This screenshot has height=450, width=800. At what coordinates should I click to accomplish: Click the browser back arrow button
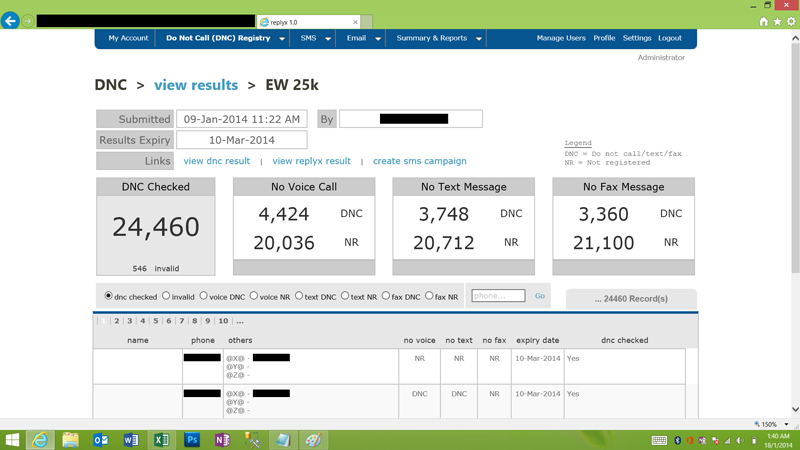[11, 21]
